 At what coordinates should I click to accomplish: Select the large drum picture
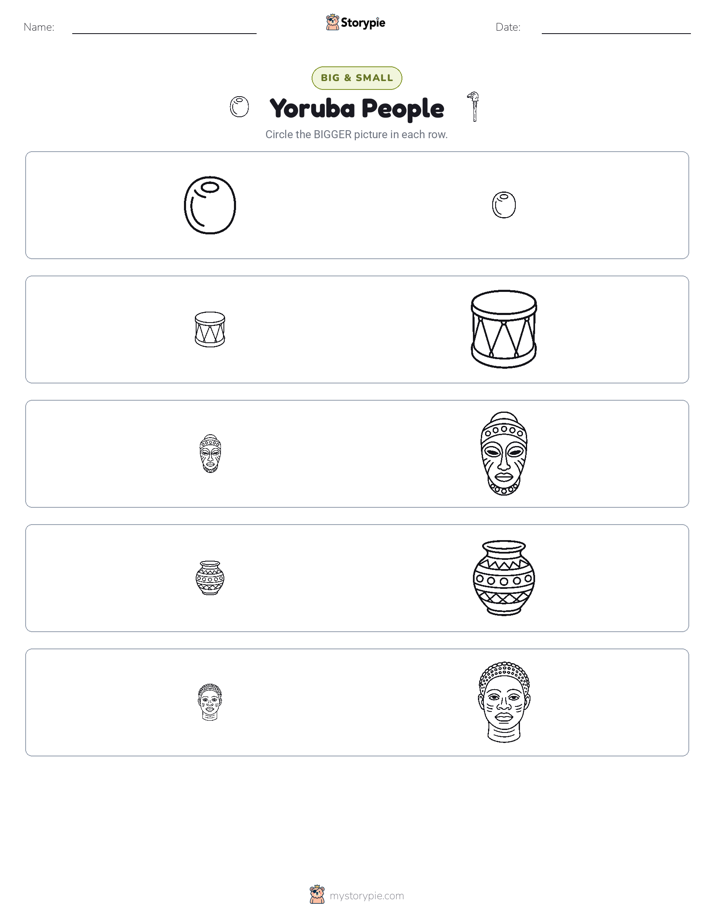click(504, 329)
